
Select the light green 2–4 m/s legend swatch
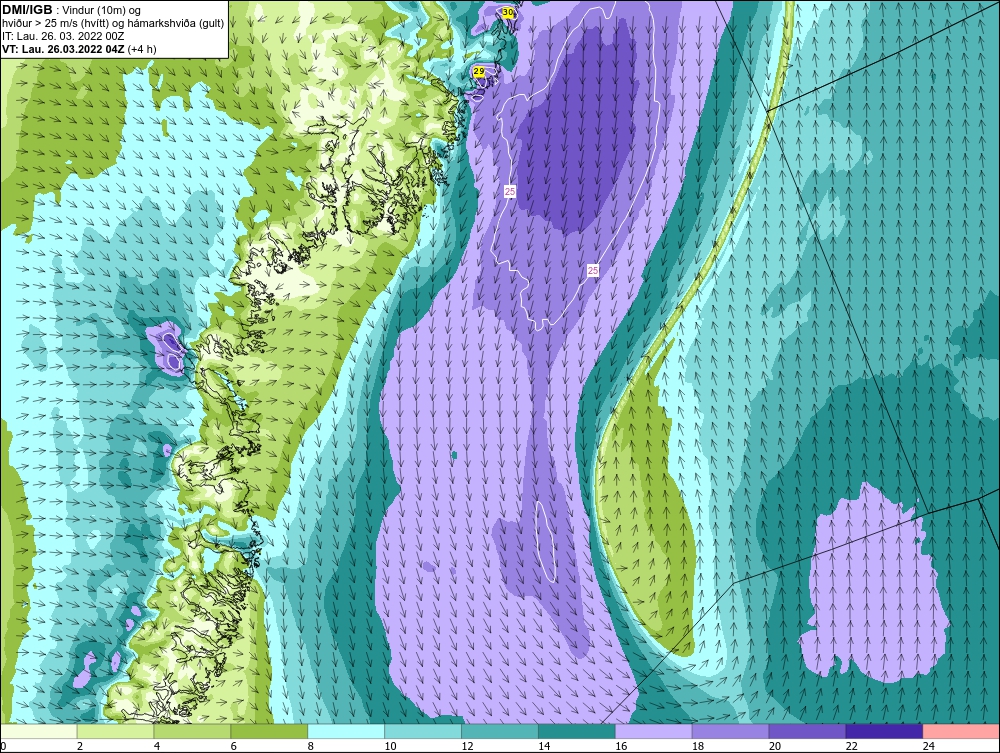pos(115,731)
